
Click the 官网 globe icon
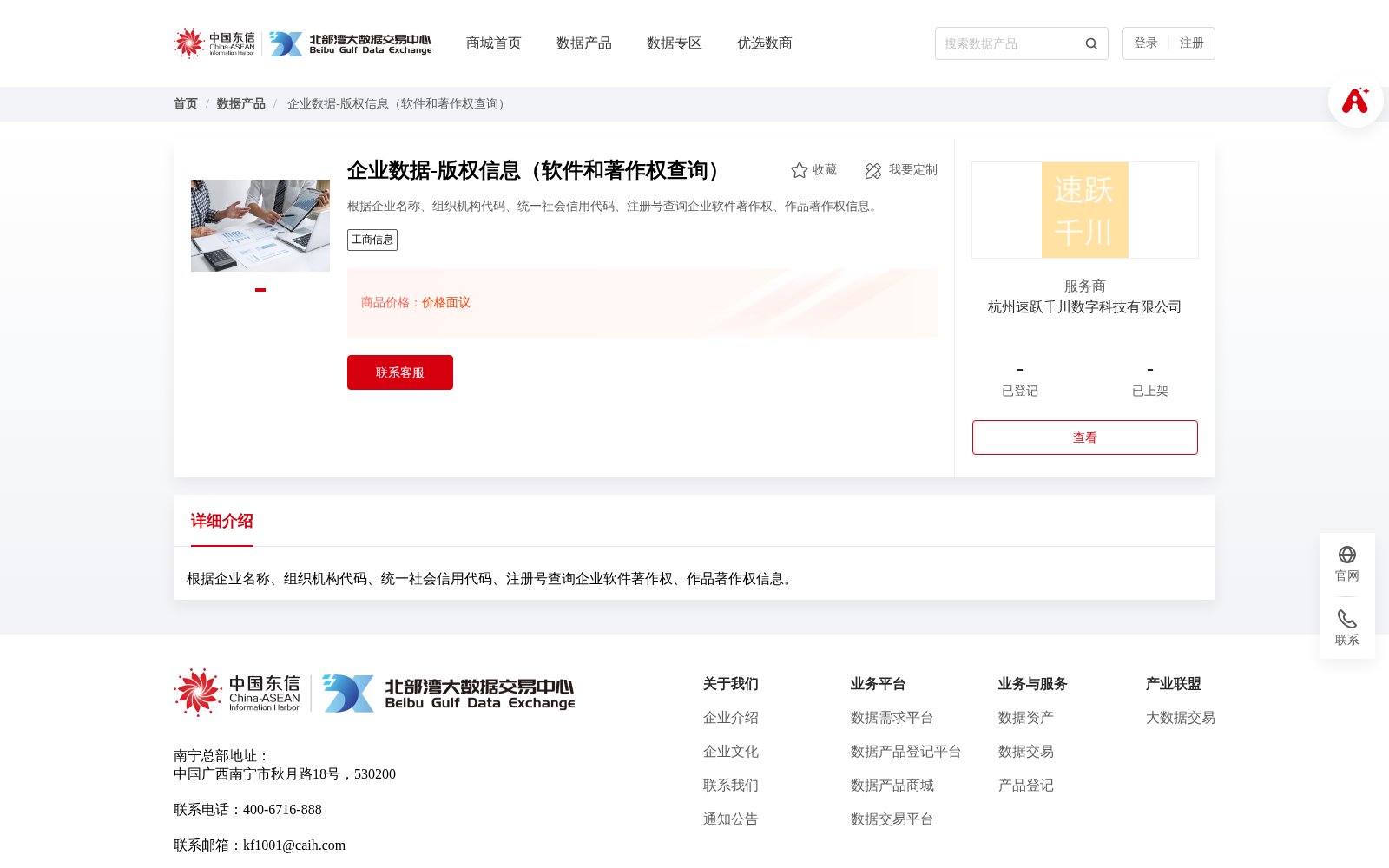pyautogui.click(x=1347, y=555)
